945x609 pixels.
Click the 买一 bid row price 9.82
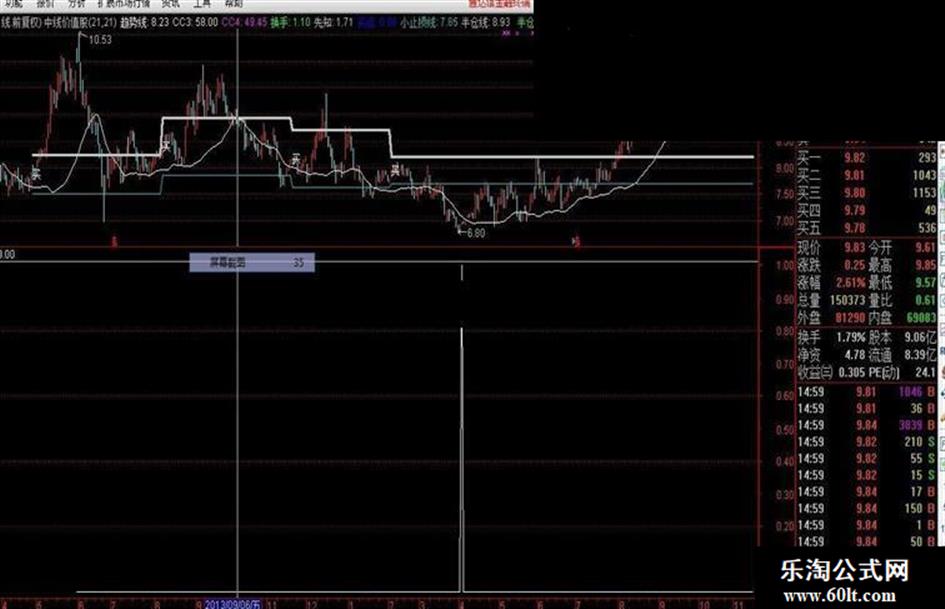[855, 158]
